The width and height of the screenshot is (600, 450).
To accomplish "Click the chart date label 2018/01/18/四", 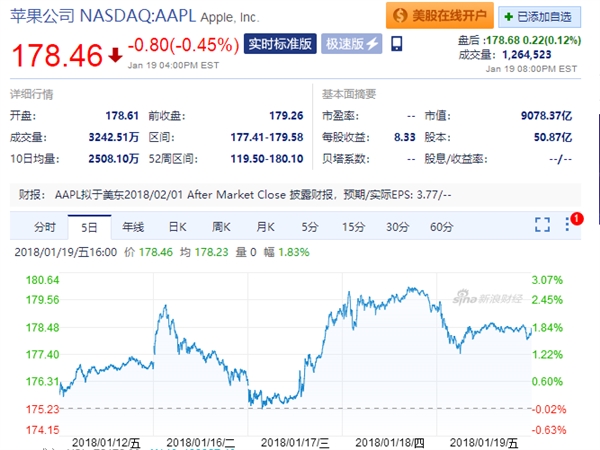I will pyautogui.click(x=390, y=443).
